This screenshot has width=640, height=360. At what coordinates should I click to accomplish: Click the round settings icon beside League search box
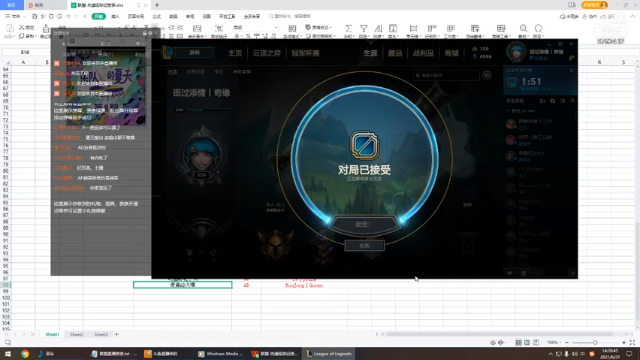487,75
